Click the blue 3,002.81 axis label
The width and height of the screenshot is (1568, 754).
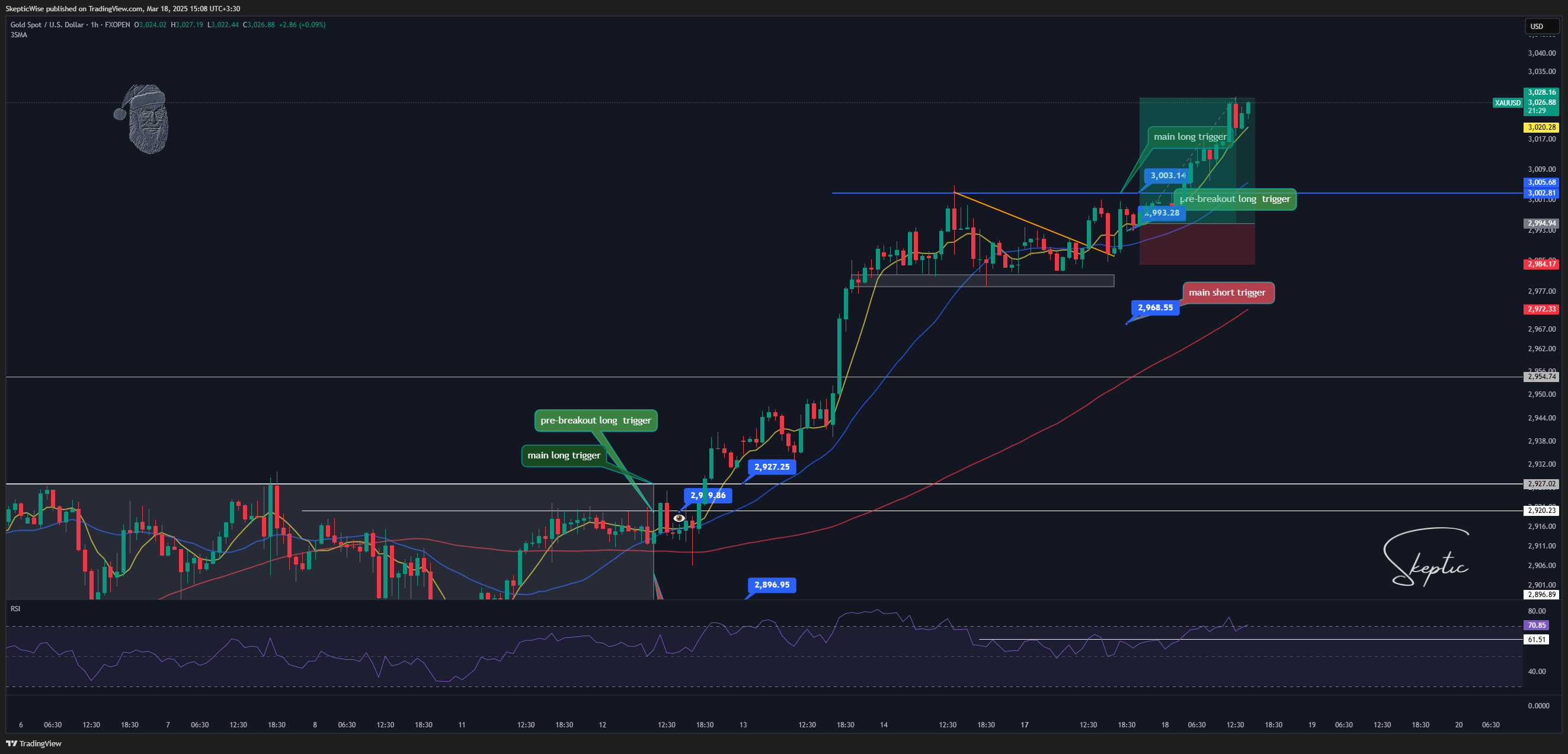coord(1541,193)
